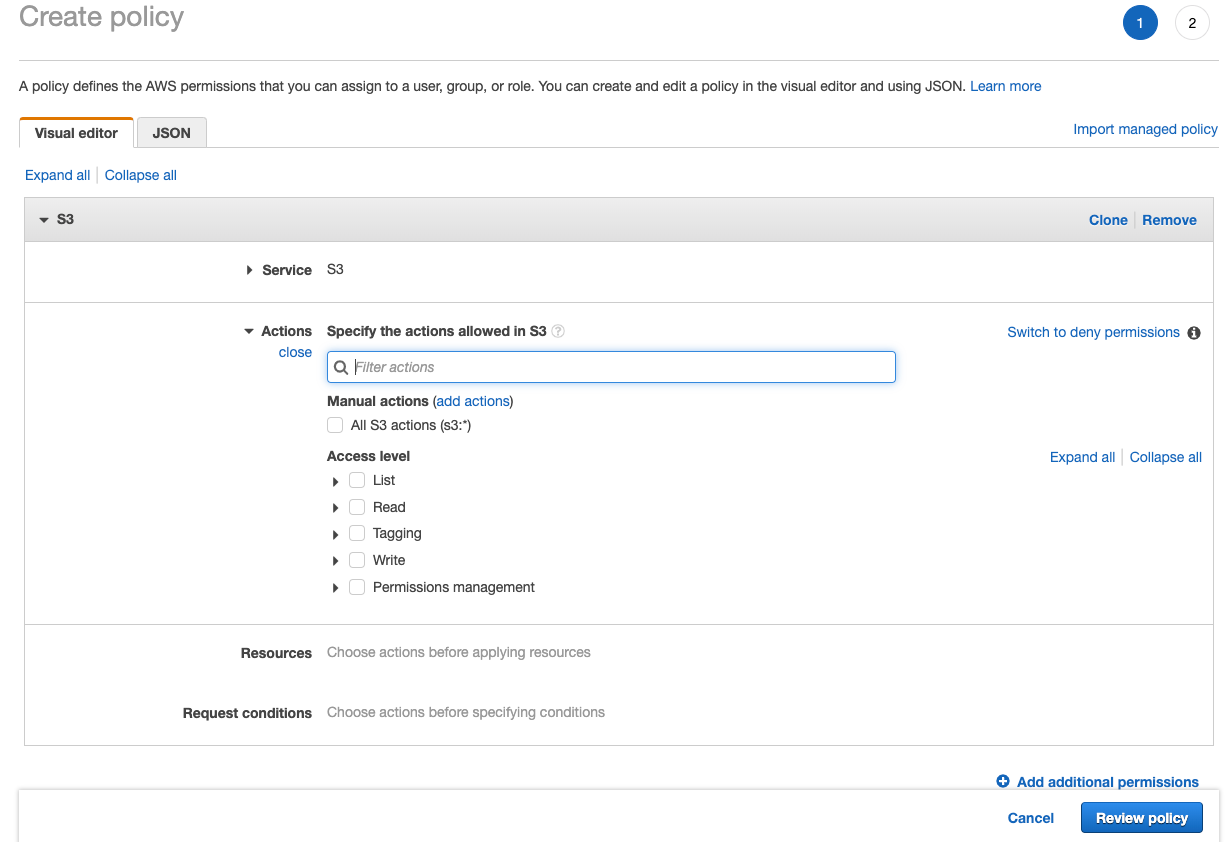Screen dimensions: 1229x842
Task: Click 'Choose actions before specifying conditions' text
Action: coord(466,712)
